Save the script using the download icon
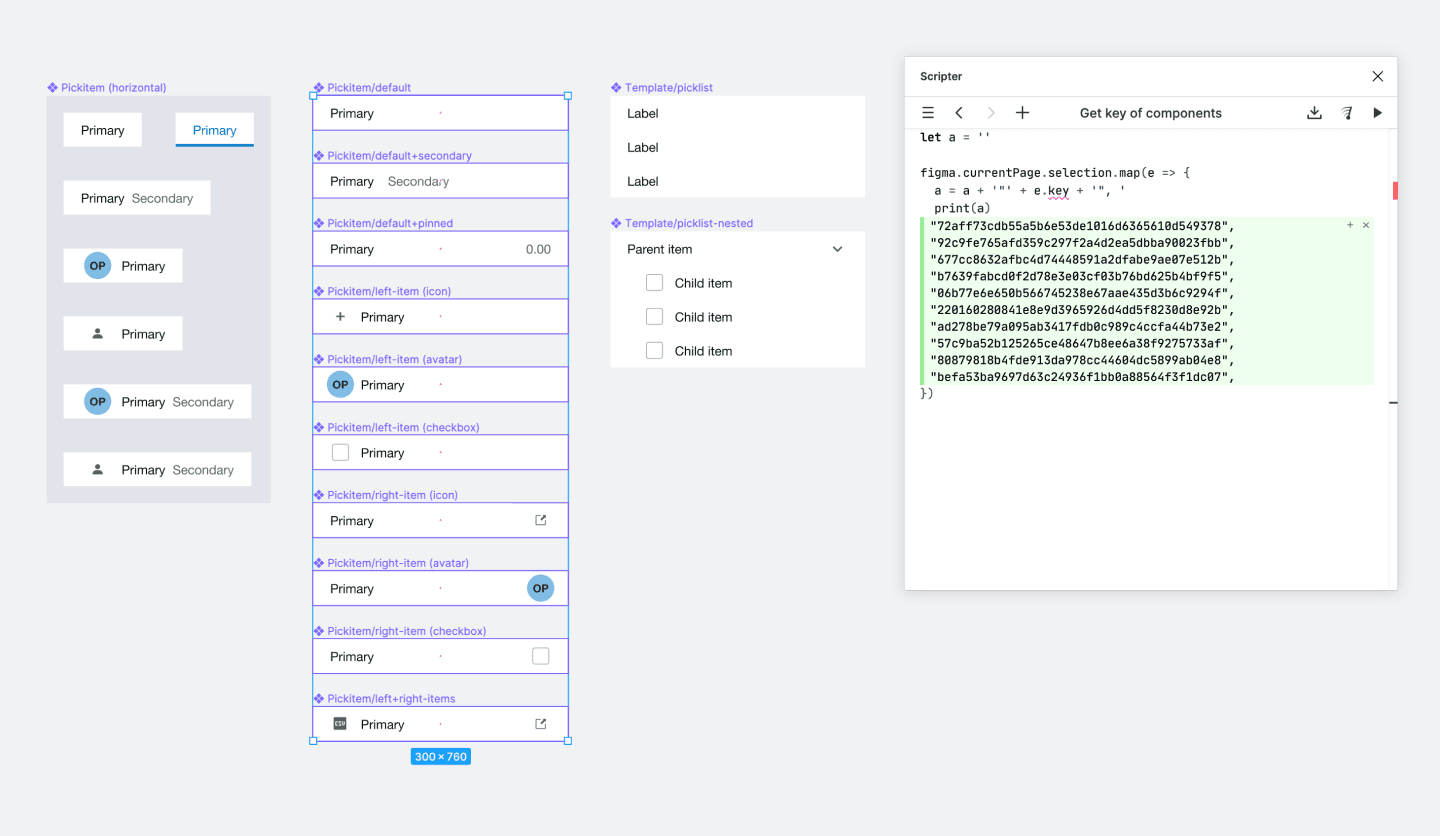This screenshot has height=836, width=1440. [x=1314, y=113]
